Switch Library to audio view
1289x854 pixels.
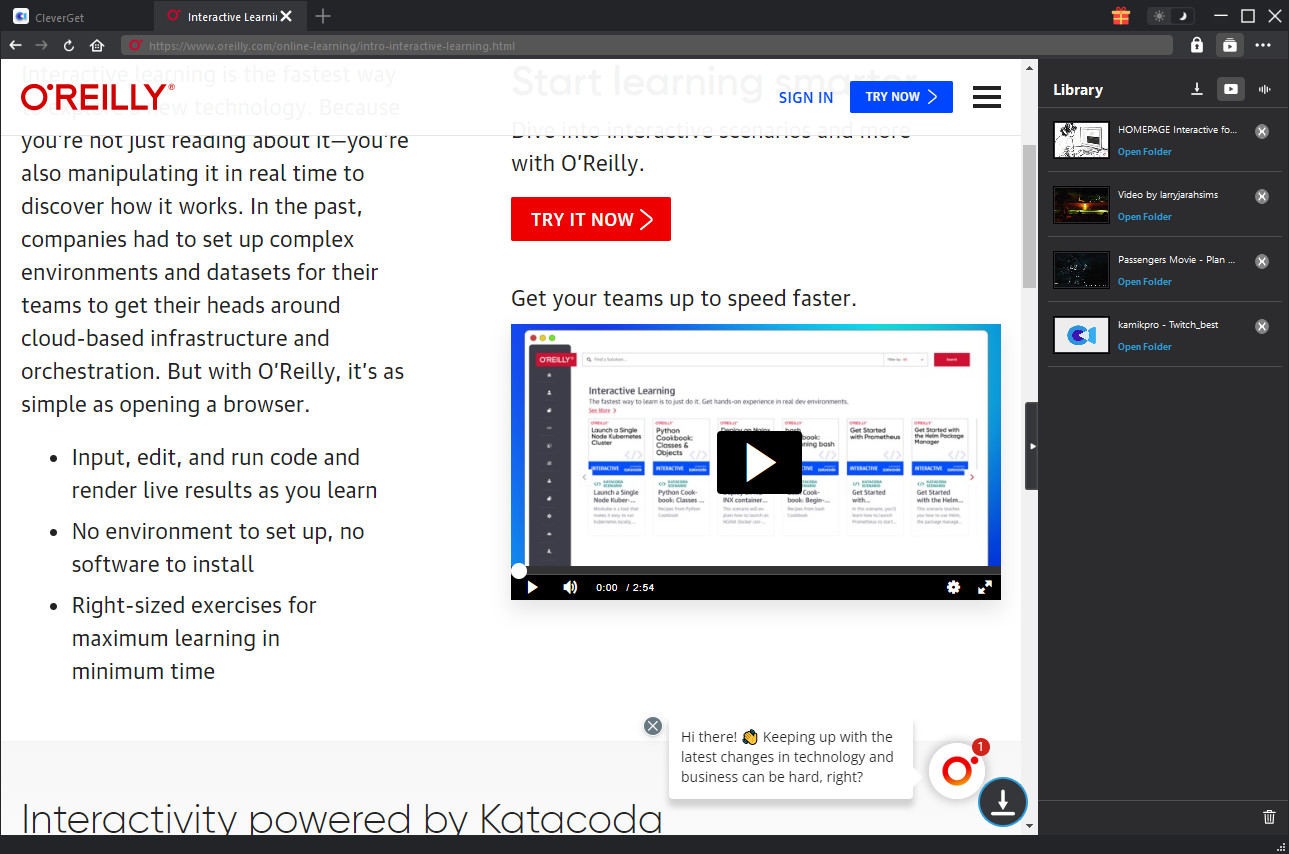(1264, 89)
